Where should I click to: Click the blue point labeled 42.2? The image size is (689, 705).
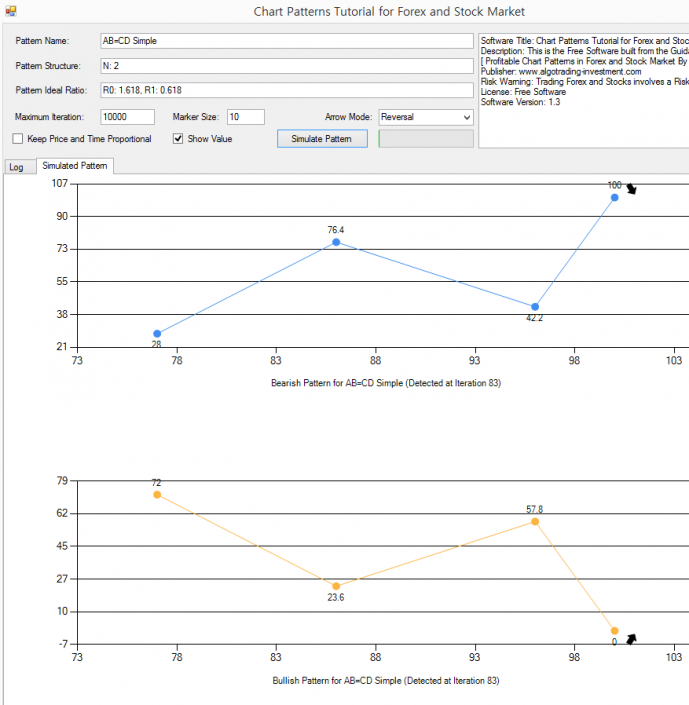point(535,307)
